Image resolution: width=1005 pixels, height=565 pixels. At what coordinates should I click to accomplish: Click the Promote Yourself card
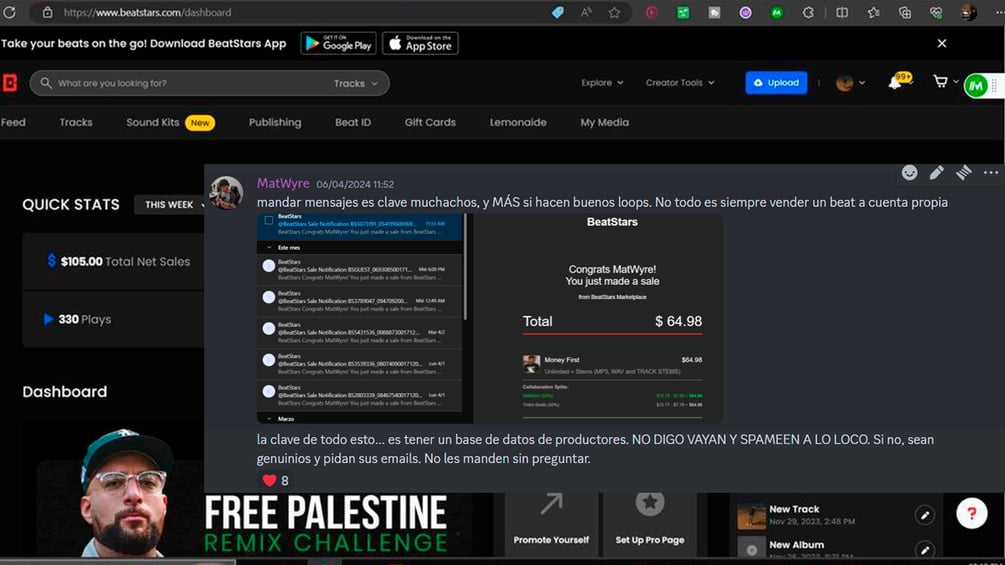[x=551, y=524]
